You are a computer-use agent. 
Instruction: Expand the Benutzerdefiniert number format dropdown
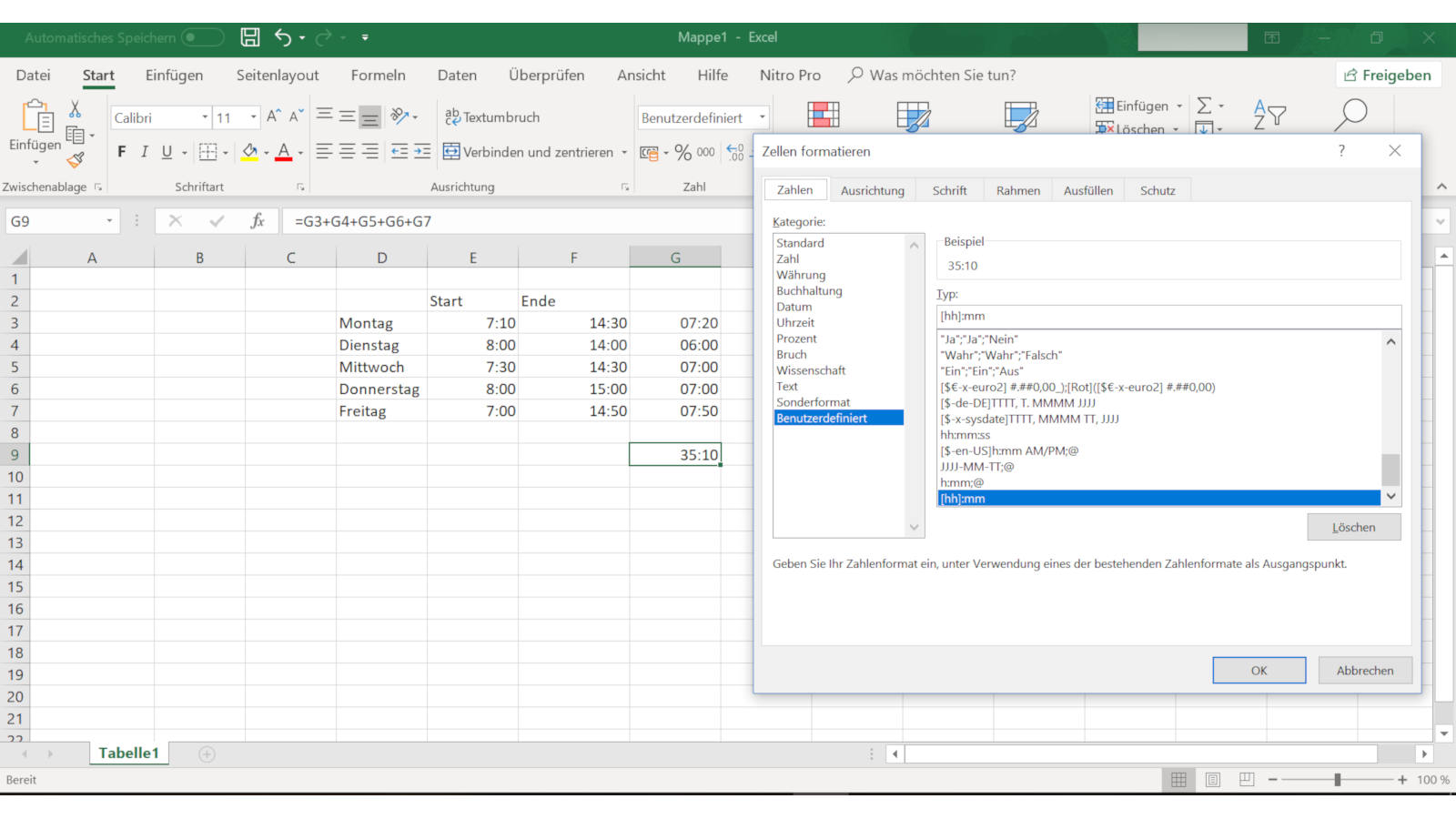click(763, 117)
